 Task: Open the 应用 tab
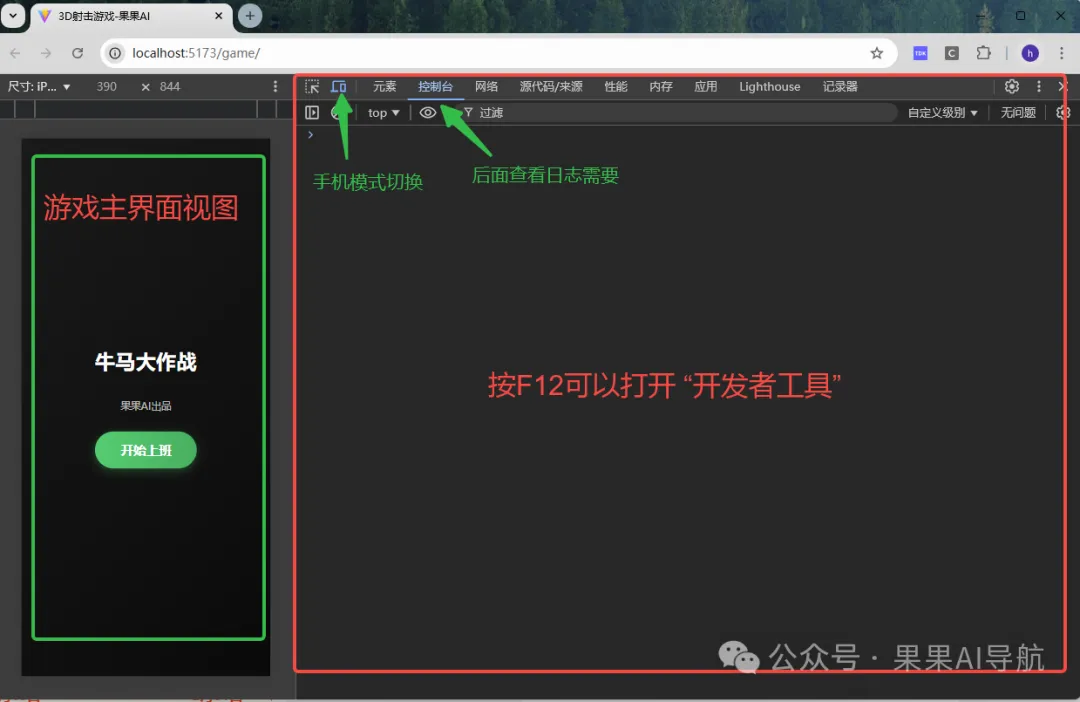coord(705,87)
